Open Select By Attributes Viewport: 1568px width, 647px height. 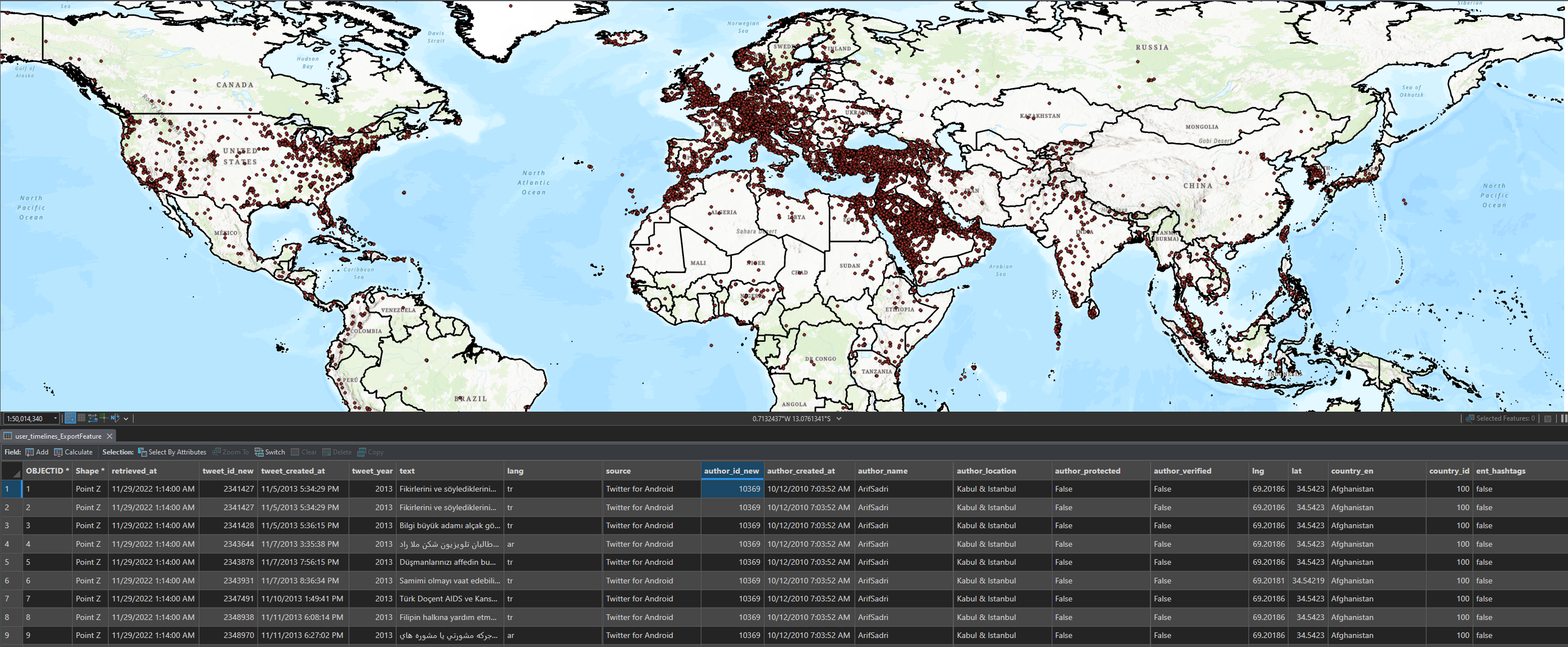pos(172,452)
